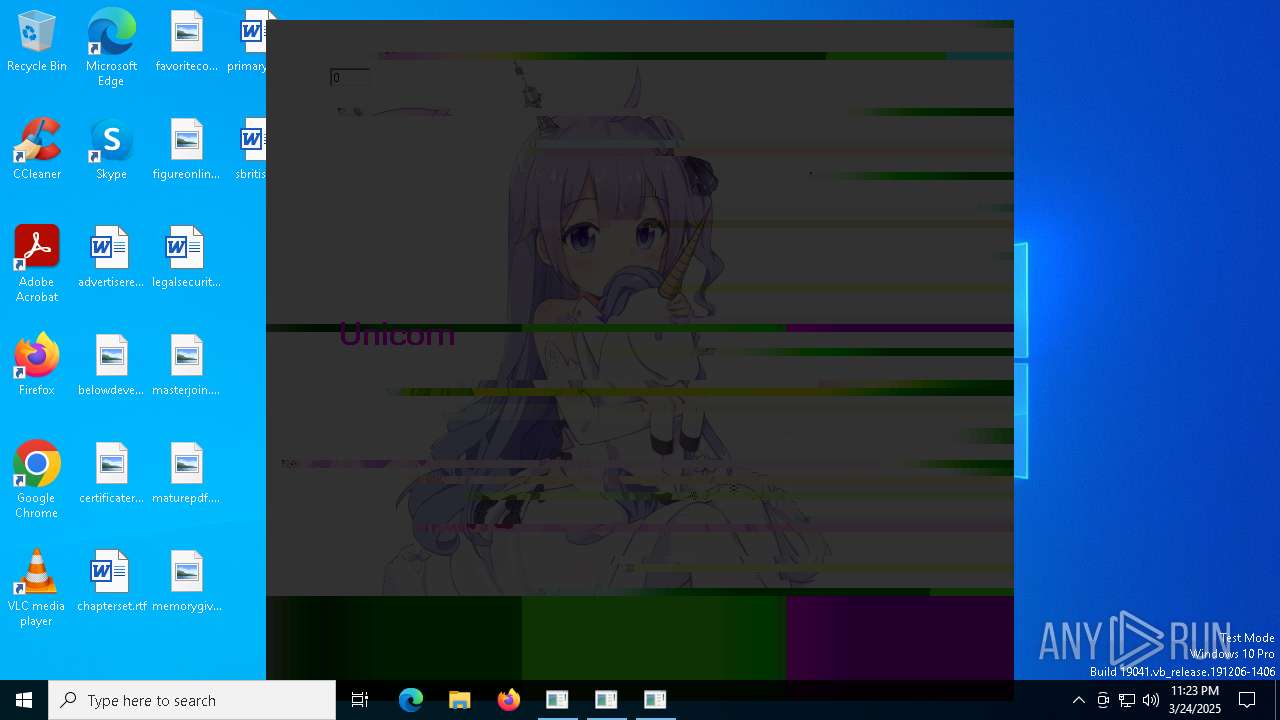Select the Google Chrome desktop shortcut
The width and height of the screenshot is (1280, 720).
[37, 480]
